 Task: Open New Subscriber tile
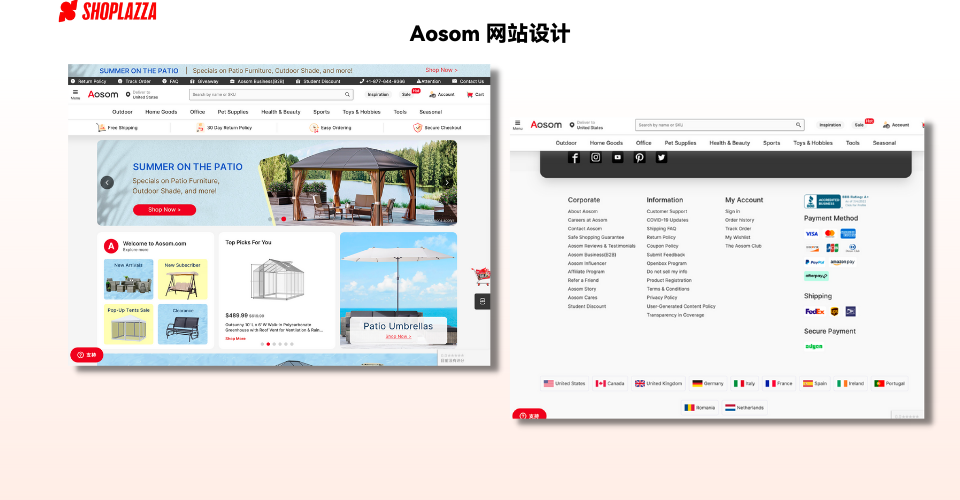[x=182, y=279]
